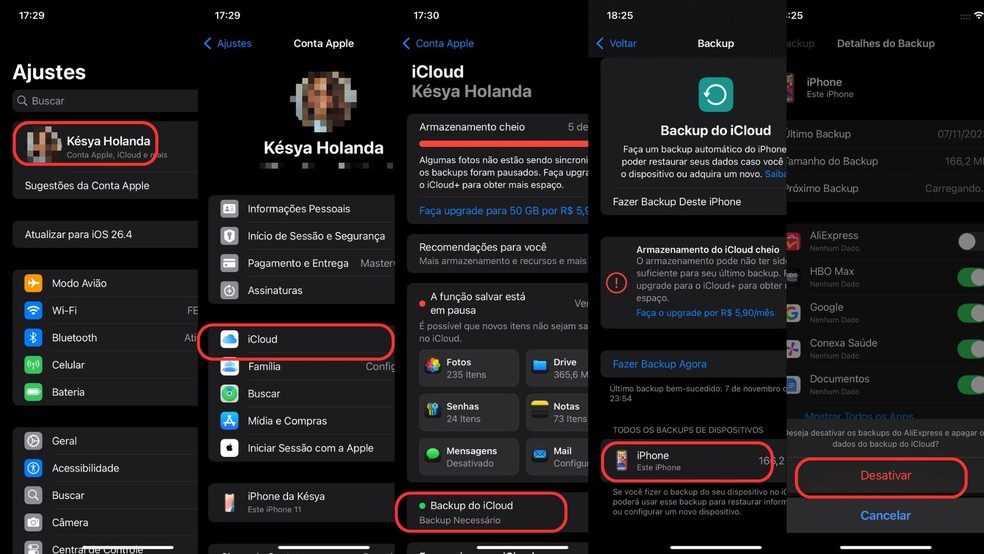
Task: Tap Desativar to confirm
Action: [885, 476]
